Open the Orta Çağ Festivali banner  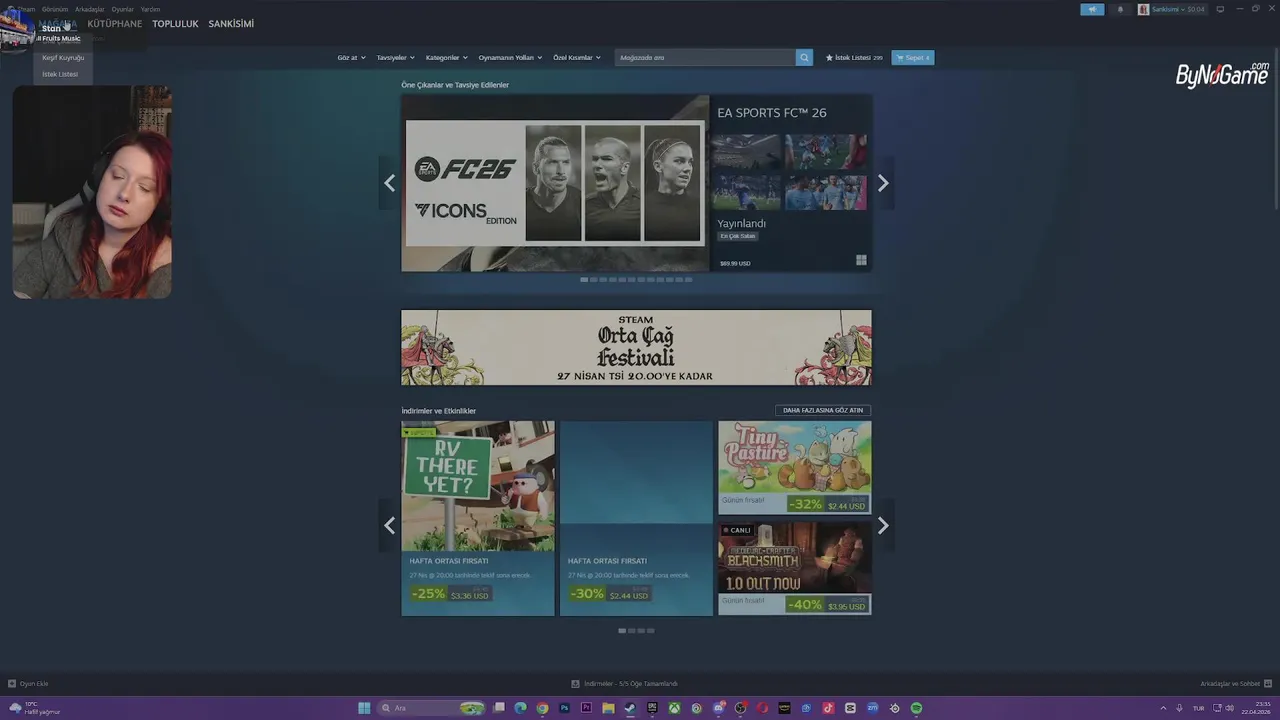(x=636, y=347)
